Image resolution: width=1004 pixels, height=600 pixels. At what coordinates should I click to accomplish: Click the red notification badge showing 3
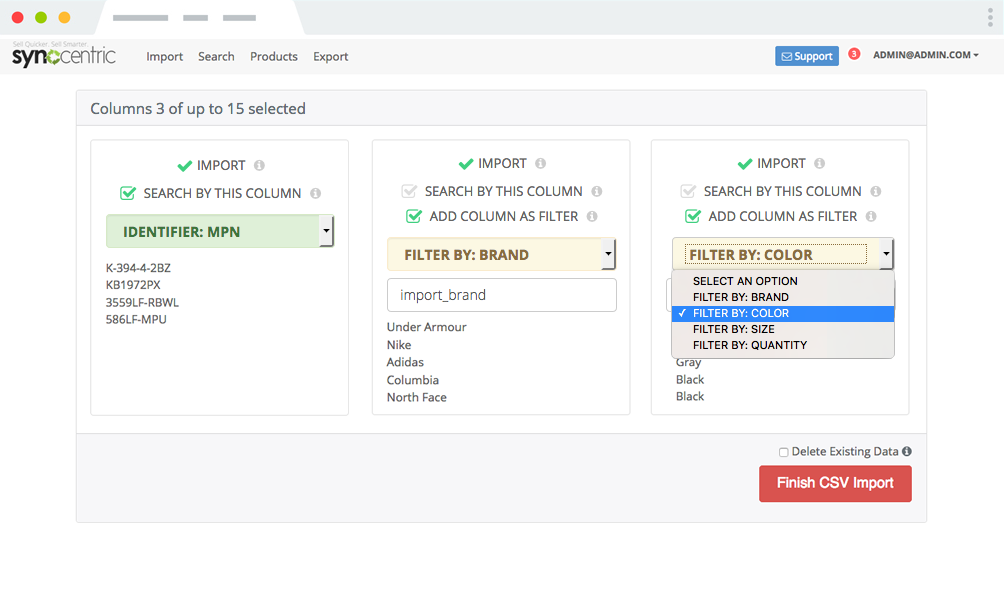[853, 54]
